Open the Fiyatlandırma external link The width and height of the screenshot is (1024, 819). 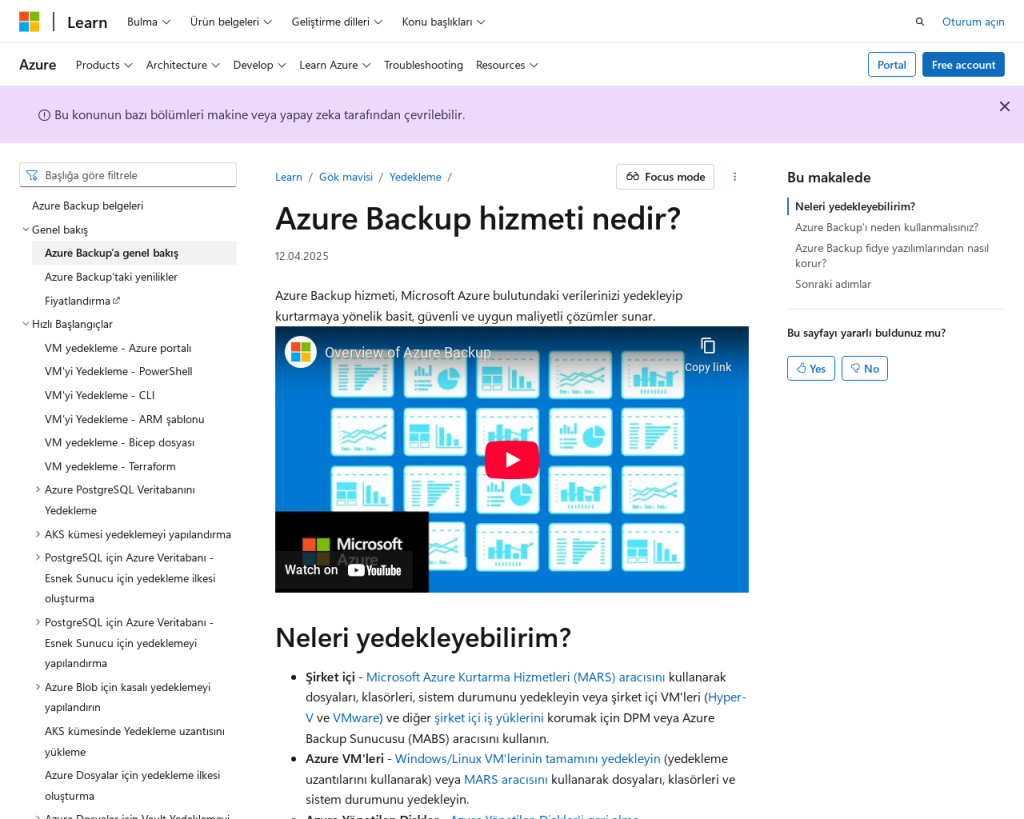tap(82, 301)
